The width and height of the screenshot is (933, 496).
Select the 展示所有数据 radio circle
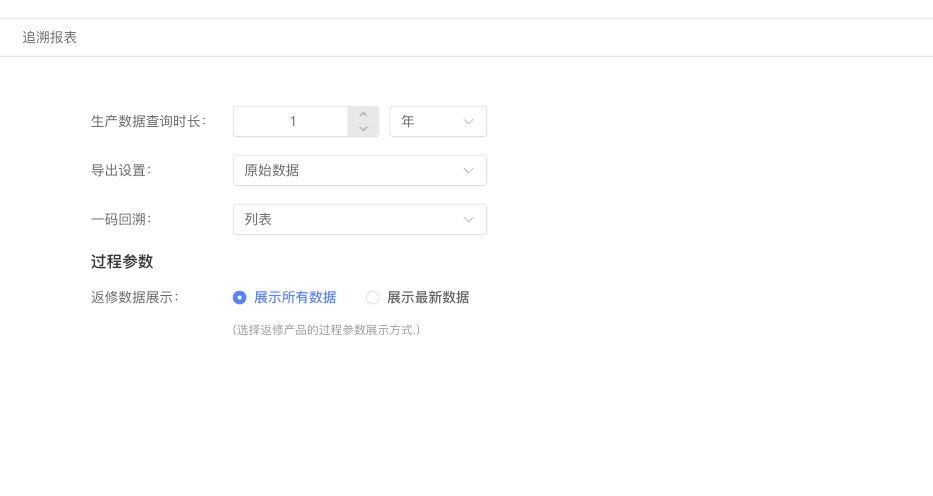(x=239, y=297)
